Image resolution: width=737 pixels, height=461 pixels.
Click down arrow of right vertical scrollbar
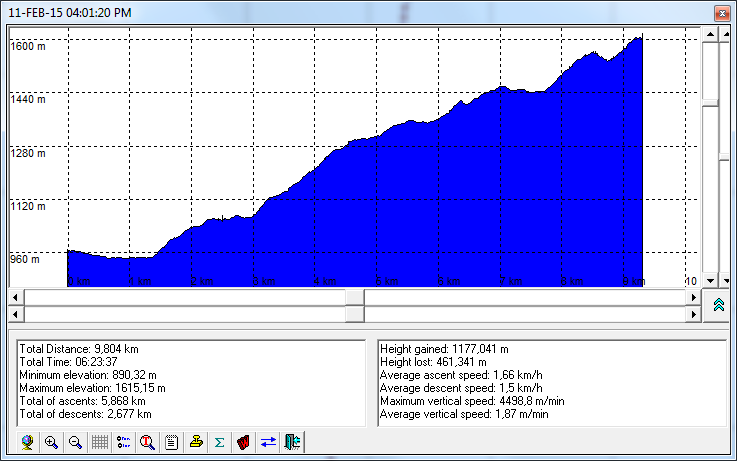point(726,281)
